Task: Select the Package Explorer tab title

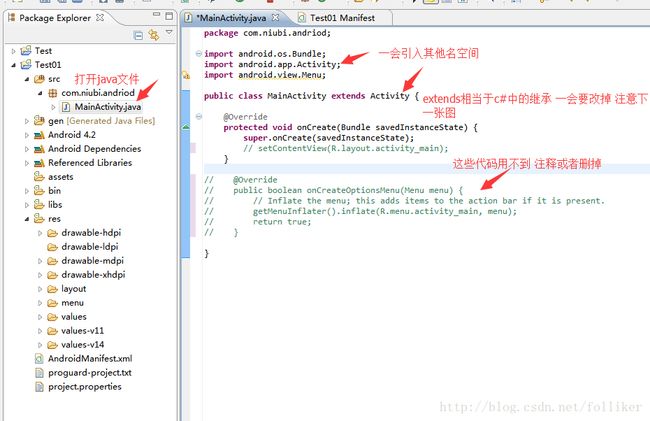Action: tap(55, 18)
